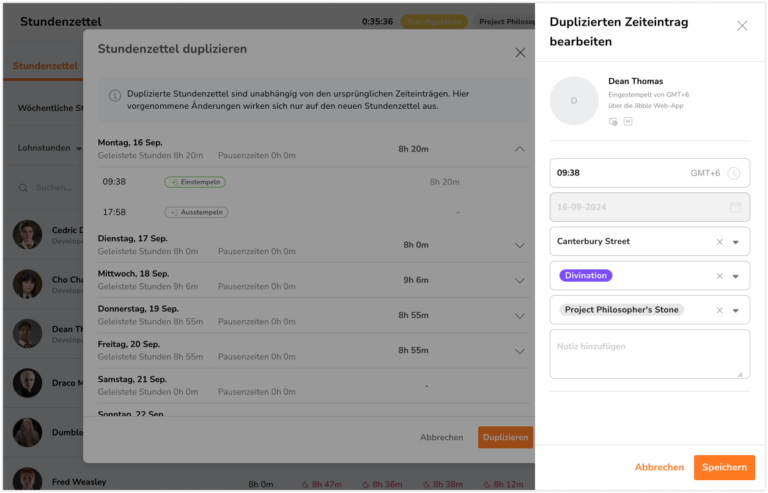Click the 8h 38m overtime entry

point(443,484)
